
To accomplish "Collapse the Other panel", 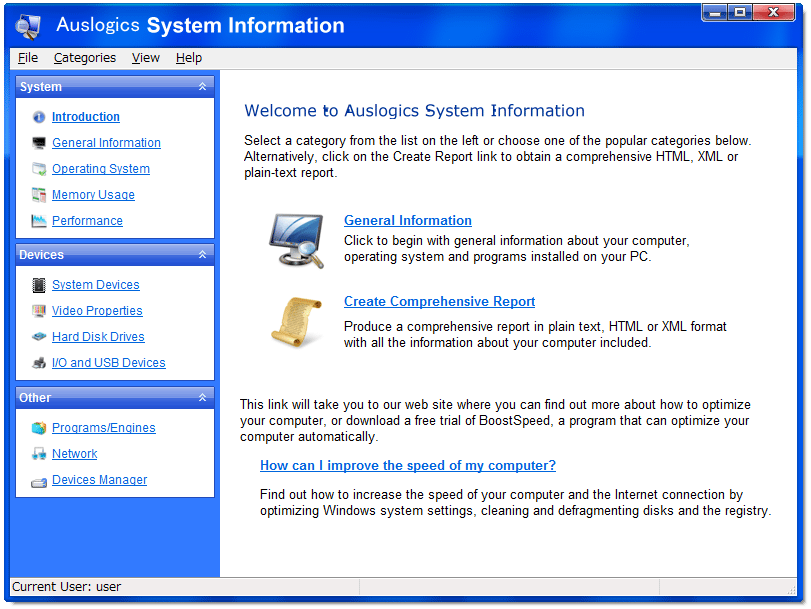I will 203,397.
